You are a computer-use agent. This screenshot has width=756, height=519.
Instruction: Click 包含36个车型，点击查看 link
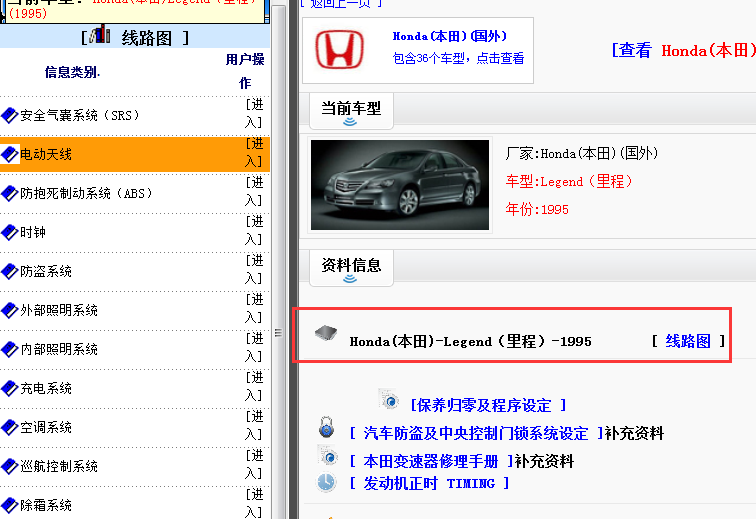(x=458, y=58)
